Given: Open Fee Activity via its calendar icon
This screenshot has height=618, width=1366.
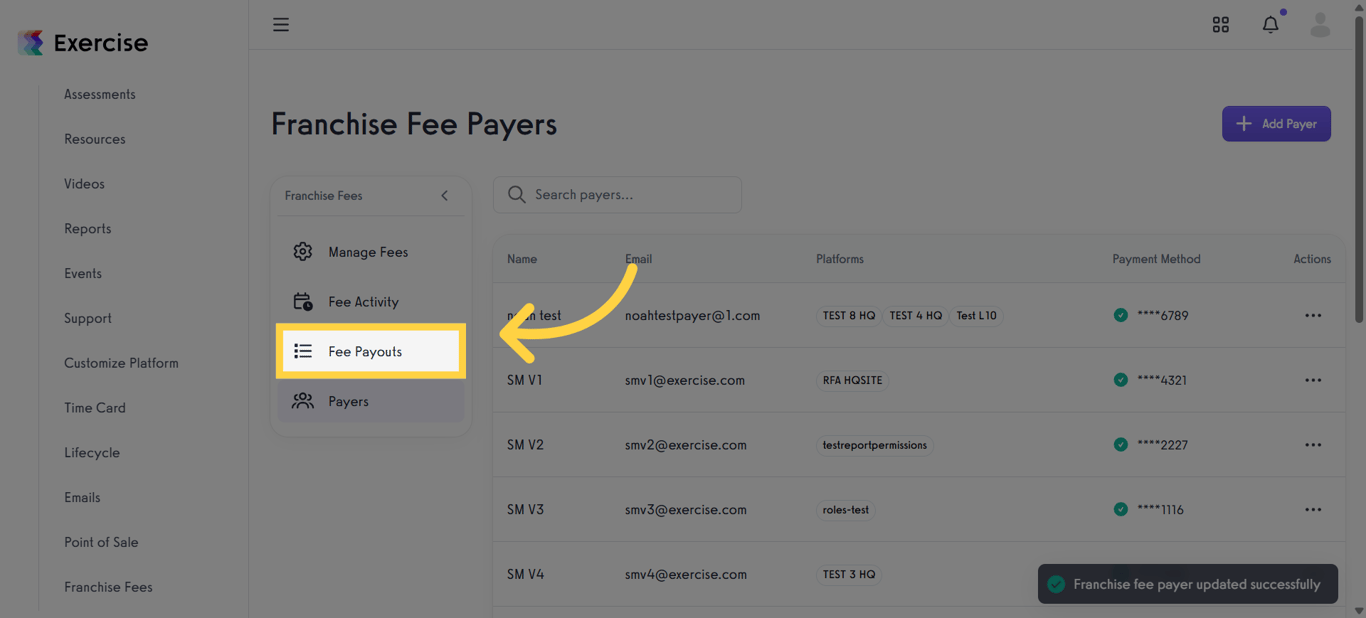Looking at the screenshot, I should pyautogui.click(x=303, y=301).
